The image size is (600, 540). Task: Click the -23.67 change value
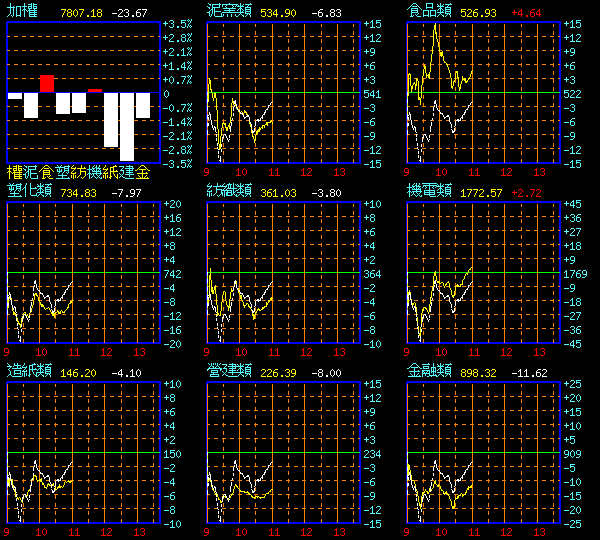coord(129,13)
